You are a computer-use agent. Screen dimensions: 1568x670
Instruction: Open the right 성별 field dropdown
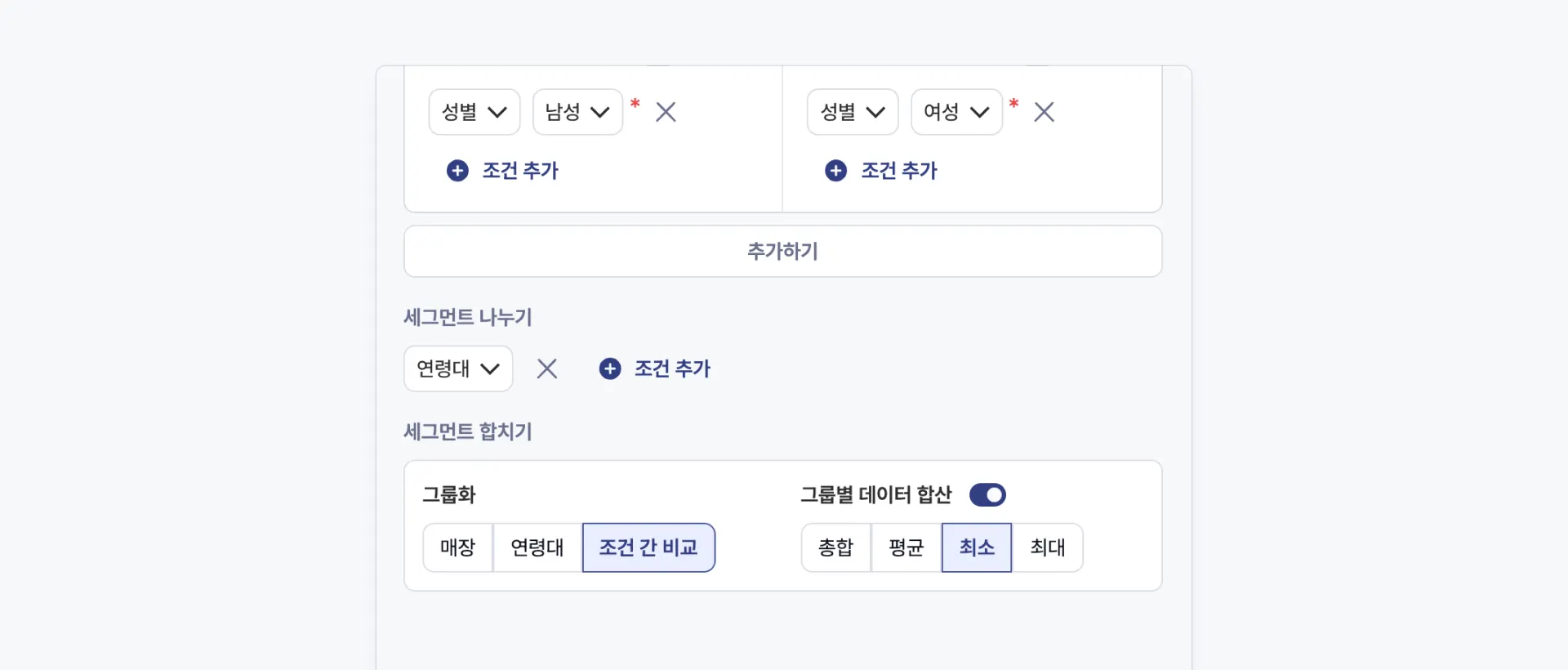(853, 112)
